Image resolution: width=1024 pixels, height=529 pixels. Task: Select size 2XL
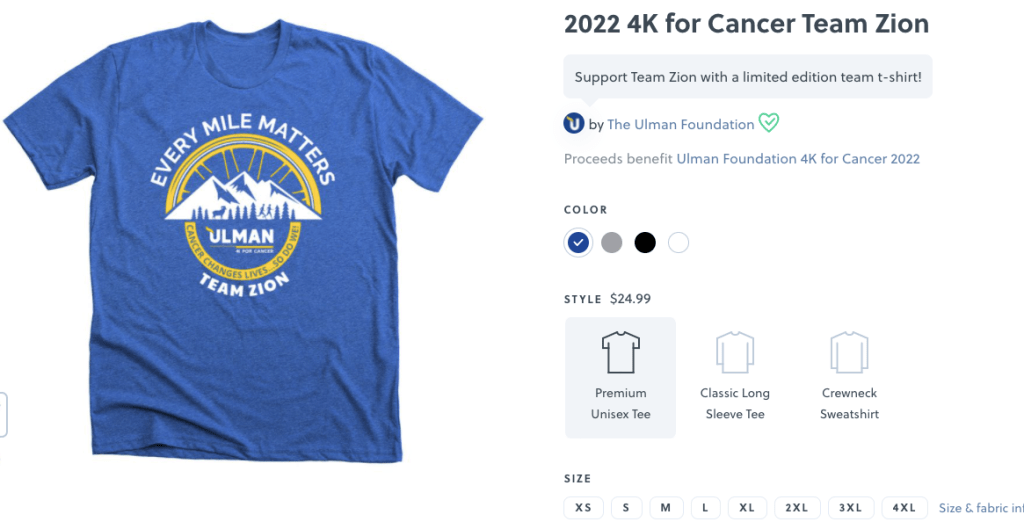coord(797,507)
